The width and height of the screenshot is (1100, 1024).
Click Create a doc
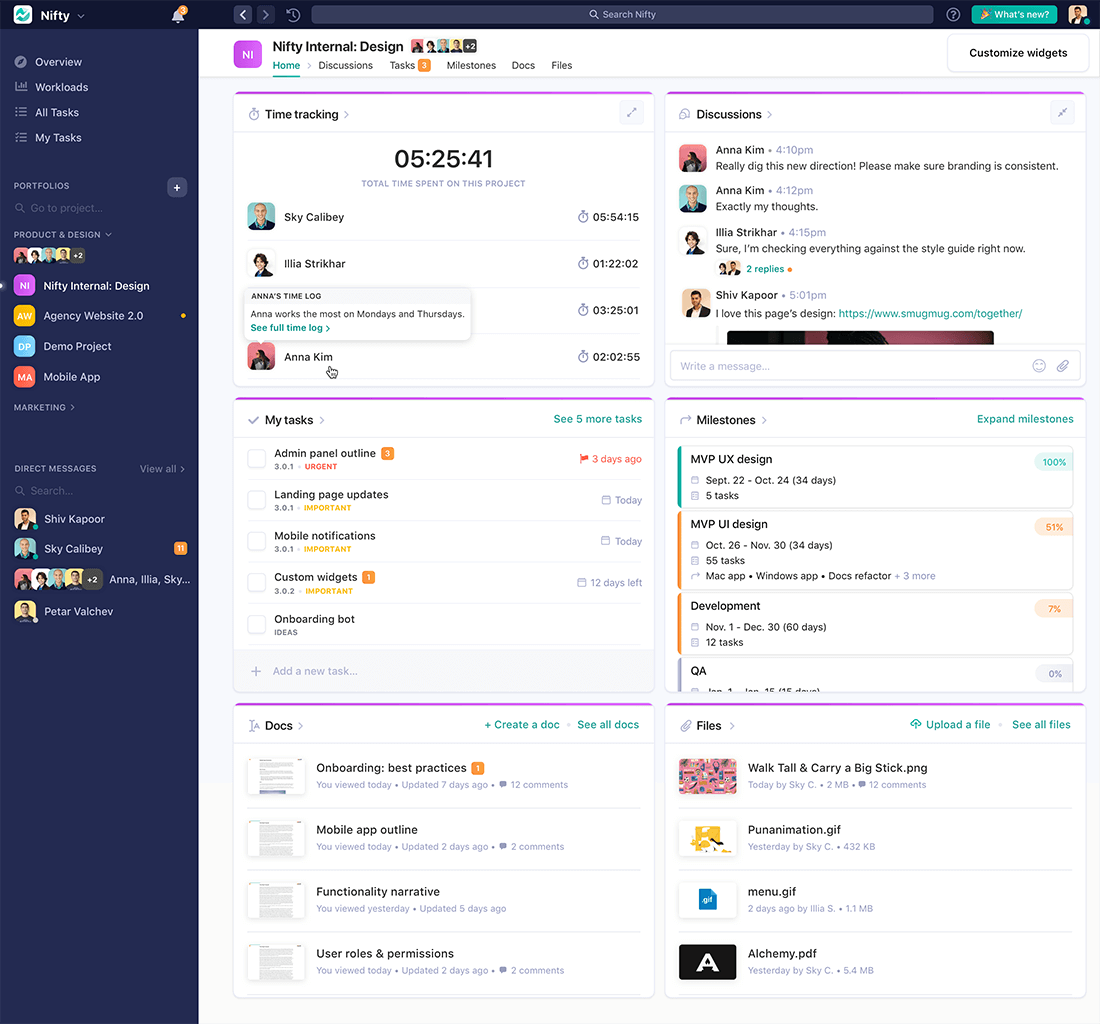pyautogui.click(x=522, y=725)
